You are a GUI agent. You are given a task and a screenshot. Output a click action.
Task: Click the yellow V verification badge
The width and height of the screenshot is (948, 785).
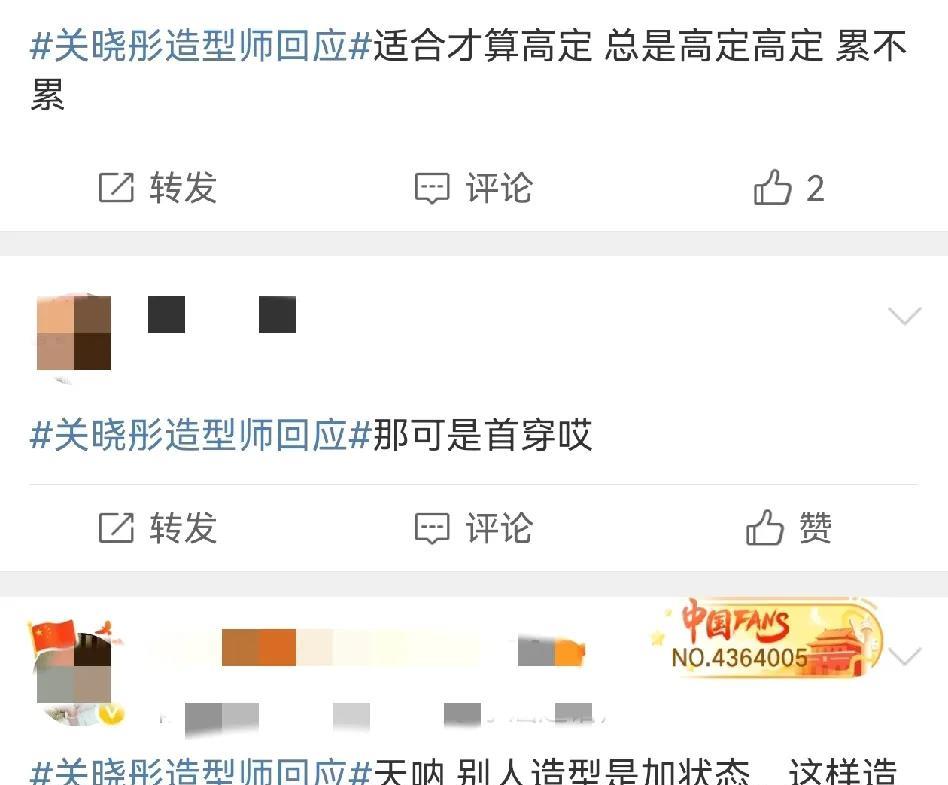click(111, 714)
